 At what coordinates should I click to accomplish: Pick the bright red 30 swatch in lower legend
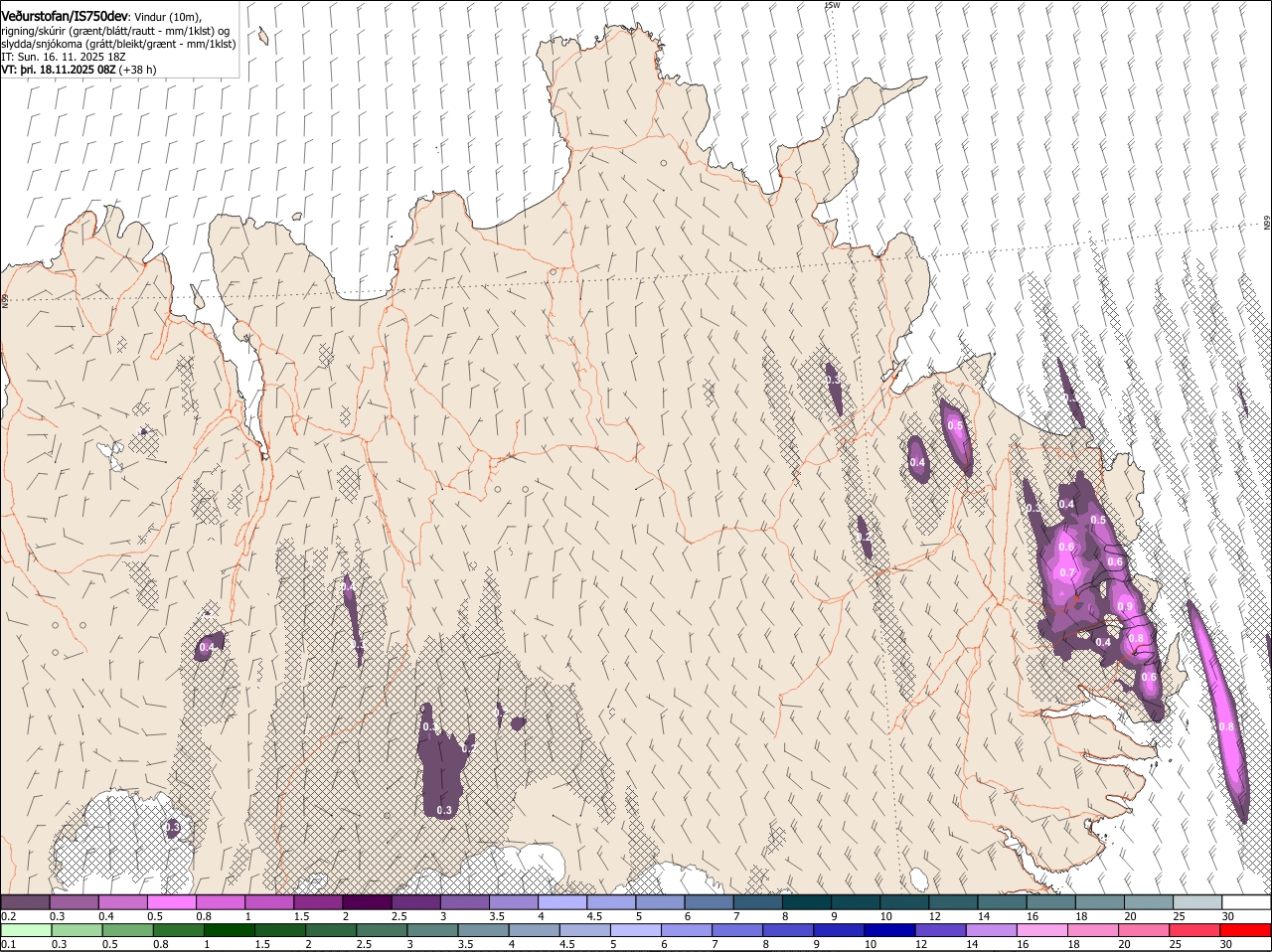click(1245, 930)
